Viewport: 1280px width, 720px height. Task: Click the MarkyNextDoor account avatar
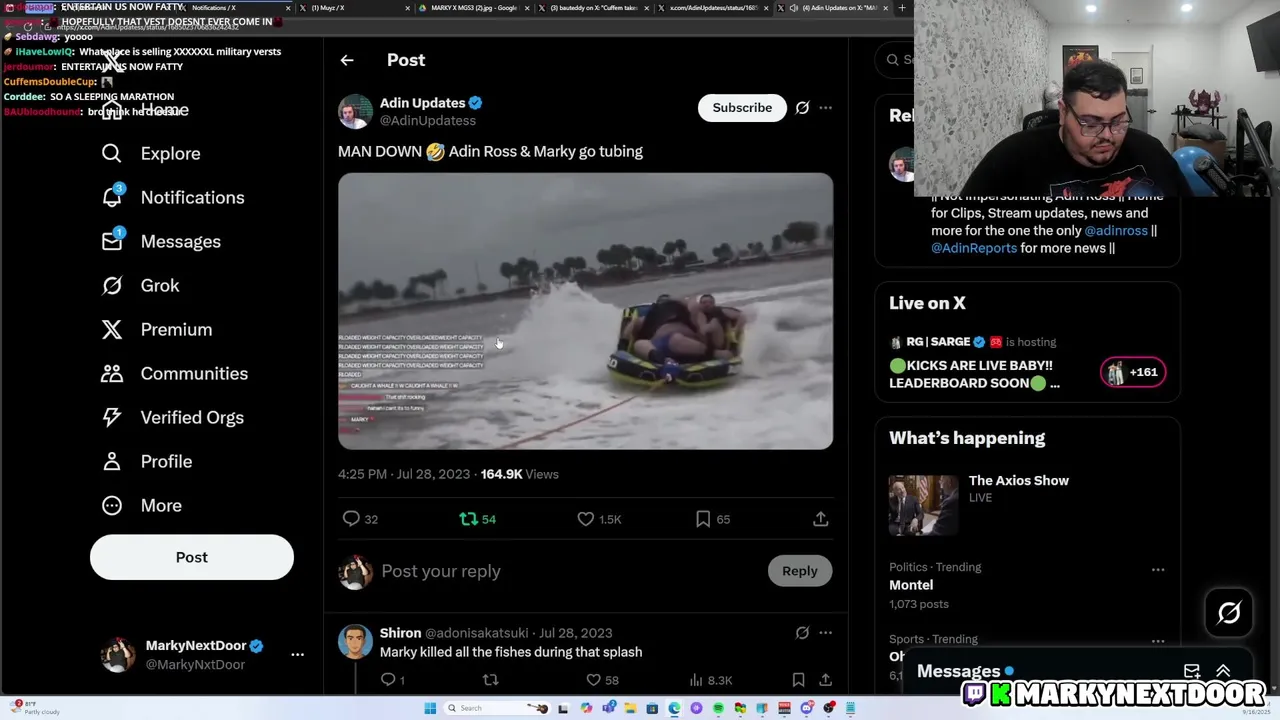coord(118,655)
